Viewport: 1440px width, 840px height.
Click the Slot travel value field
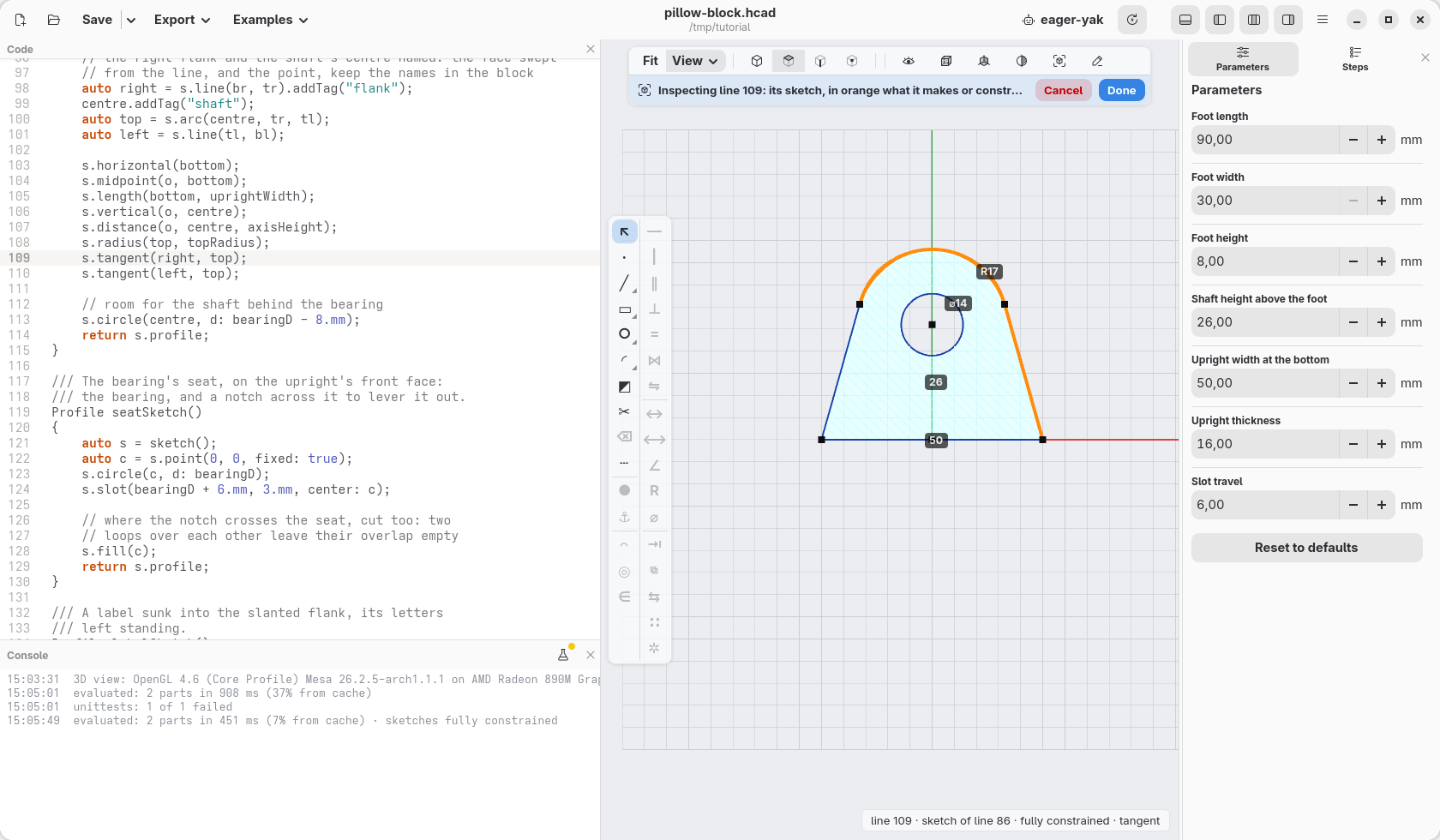(x=1264, y=505)
